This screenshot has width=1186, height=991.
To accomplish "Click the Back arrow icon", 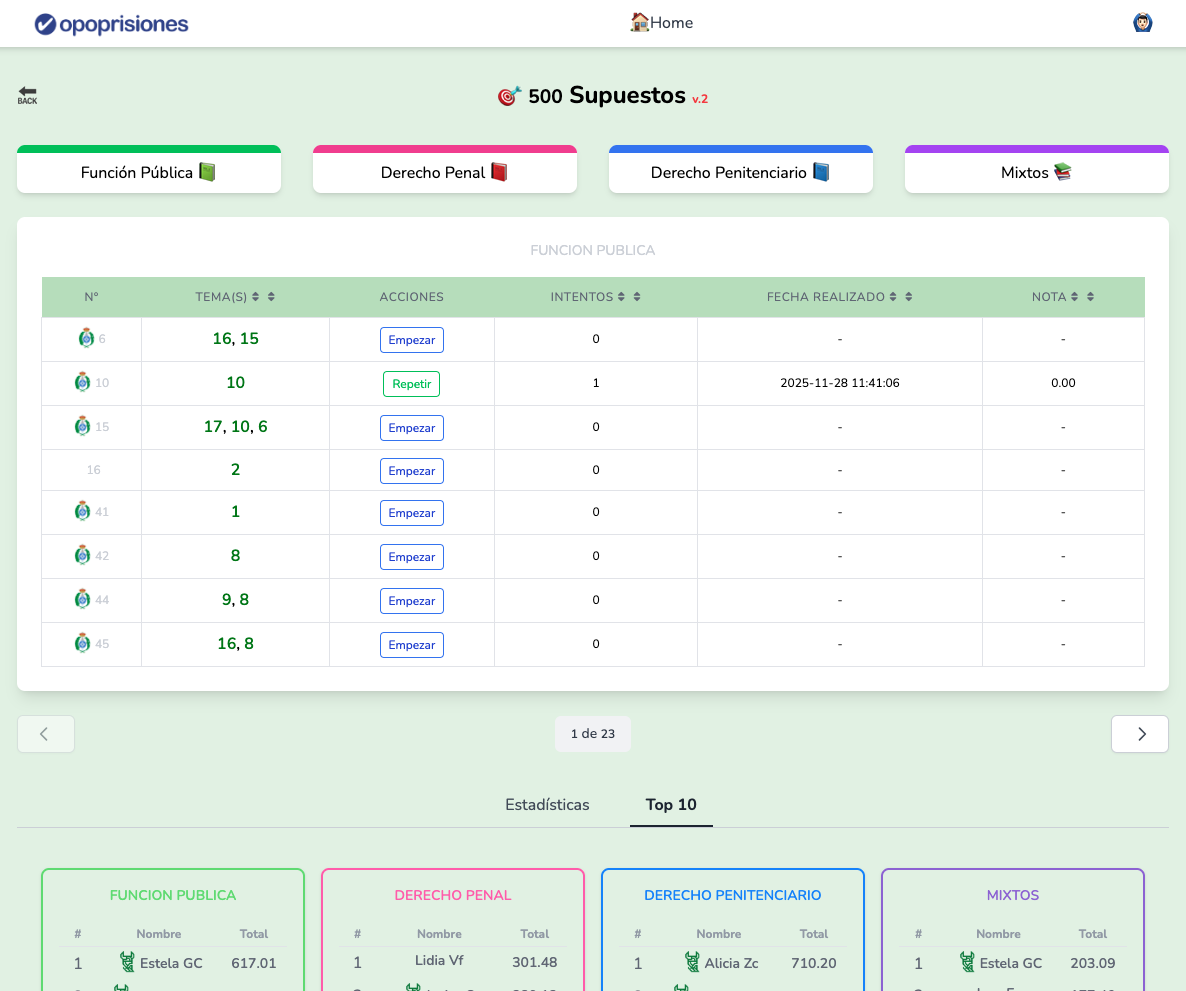I will pos(27,95).
